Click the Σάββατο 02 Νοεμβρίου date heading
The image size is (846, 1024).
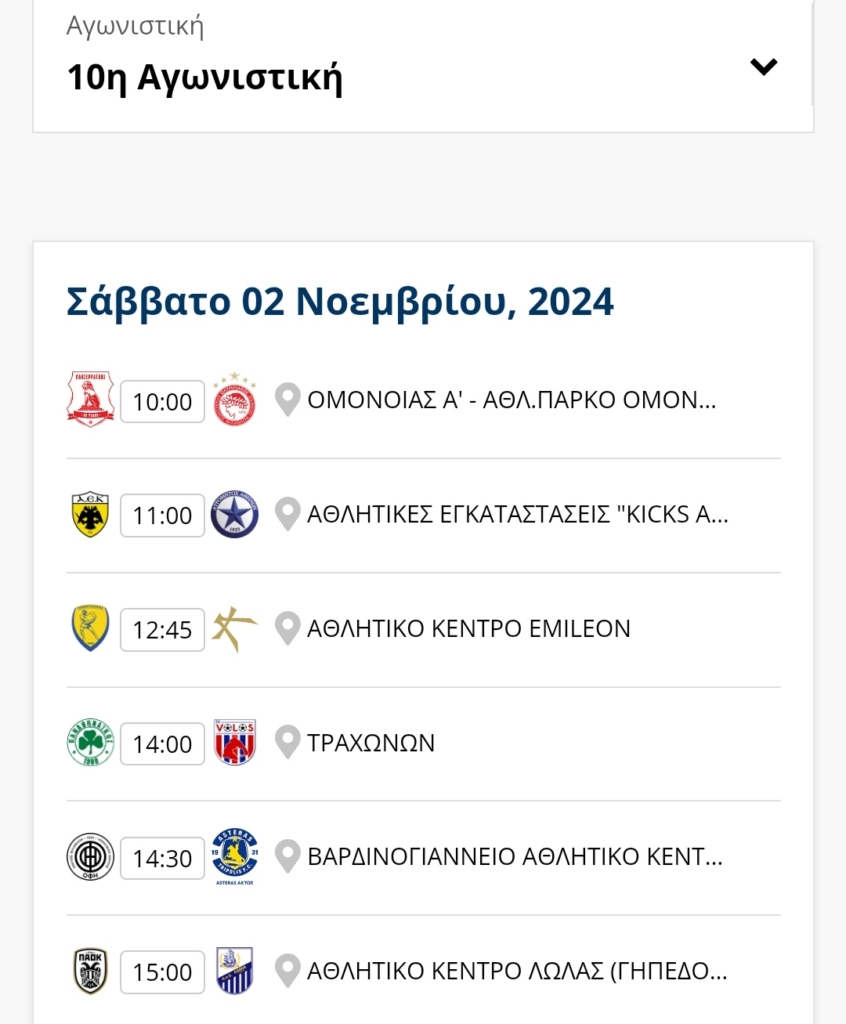pyautogui.click(x=340, y=302)
